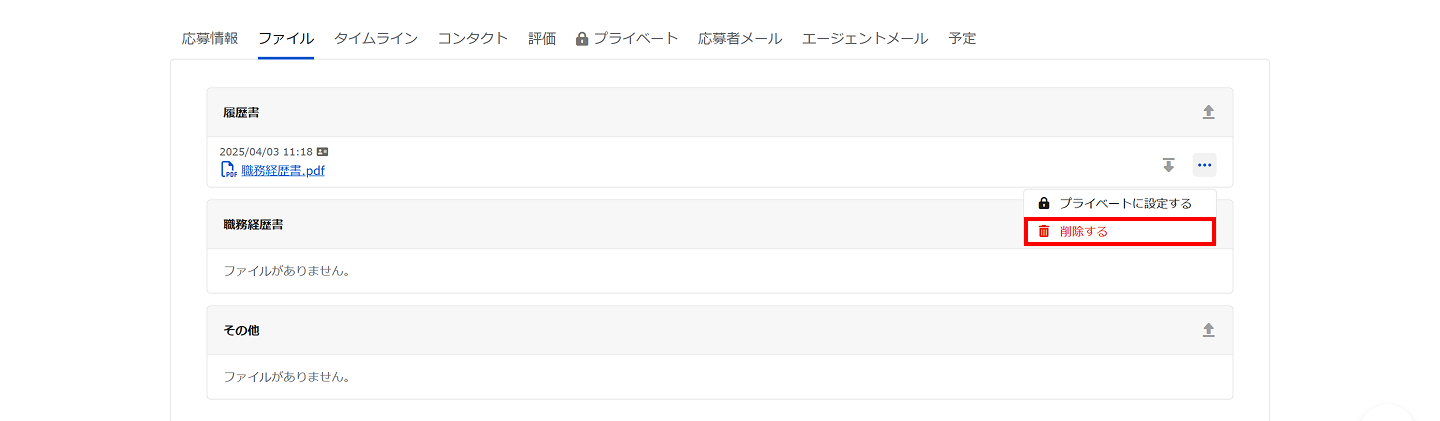Click the red trash icon
Image resolution: width=1440 pixels, height=421 pixels.
click(1044, 231)
